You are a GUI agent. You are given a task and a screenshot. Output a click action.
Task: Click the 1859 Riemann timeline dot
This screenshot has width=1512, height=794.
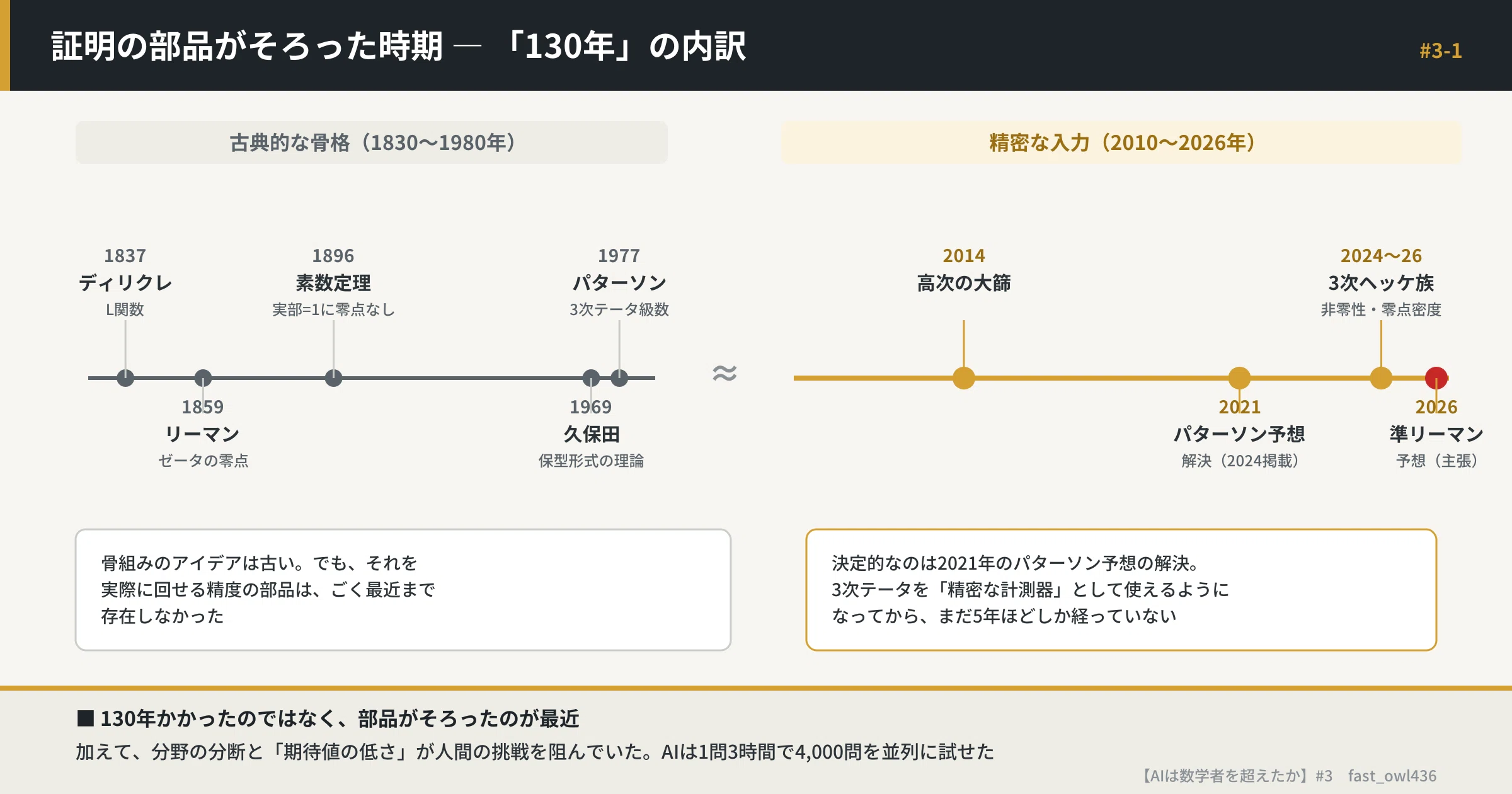(x=203, y=378)
